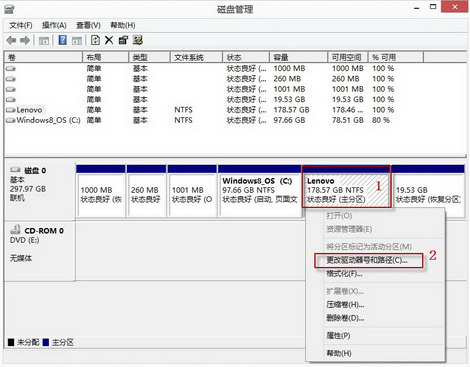Choose 删除卷(D)... in context menu
Screen dimensions: 470x367
point(345,318)
